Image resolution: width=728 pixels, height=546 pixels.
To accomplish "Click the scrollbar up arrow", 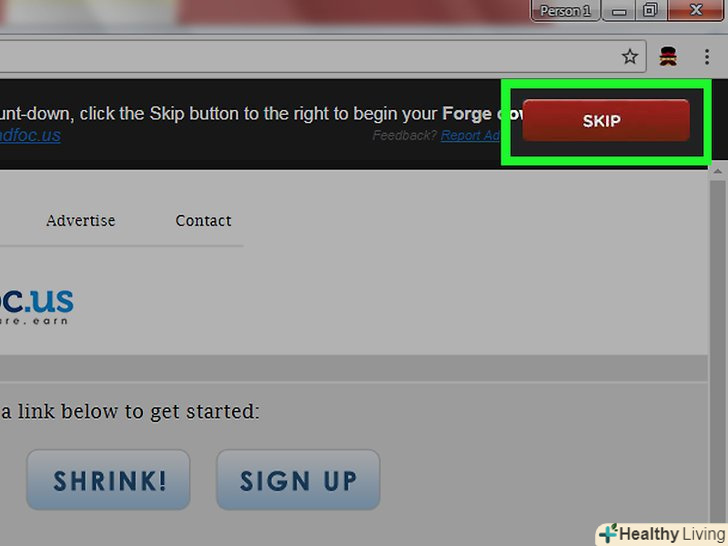I will (718, 171).
